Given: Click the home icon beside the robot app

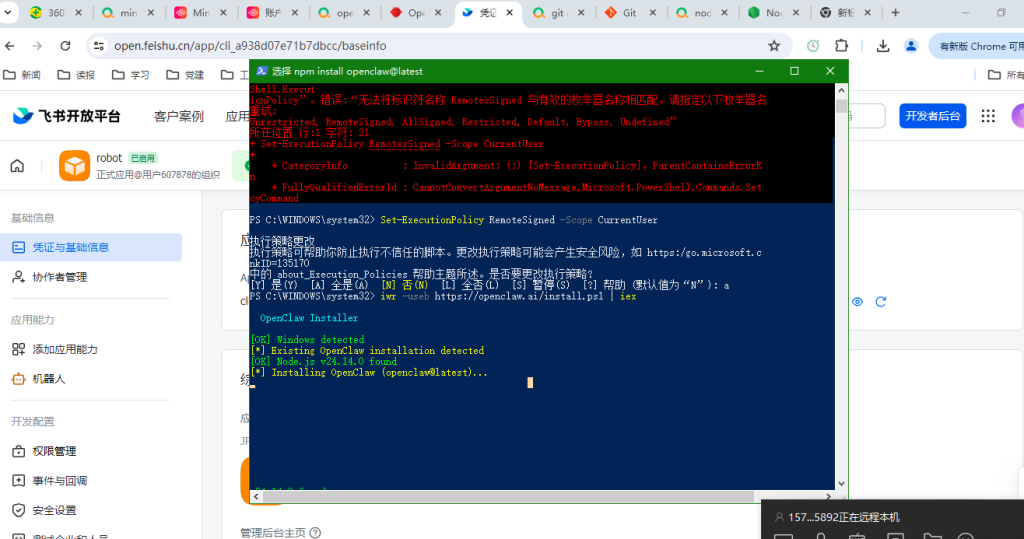Looking at the screenshot, I should click(x=17, y=166).
